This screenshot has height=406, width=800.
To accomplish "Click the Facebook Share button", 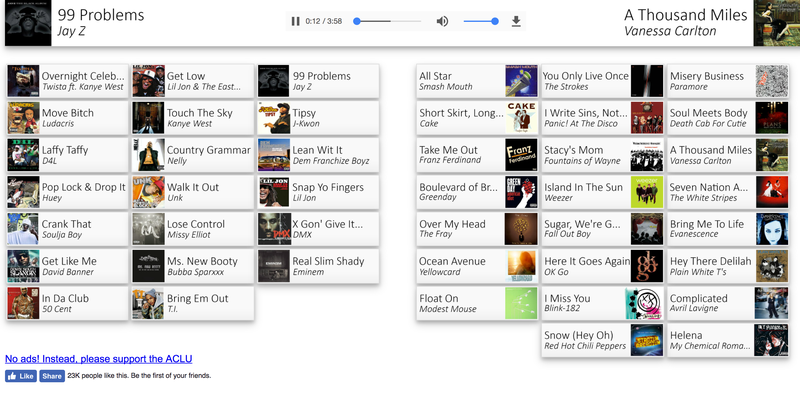I will pos(52,376).
